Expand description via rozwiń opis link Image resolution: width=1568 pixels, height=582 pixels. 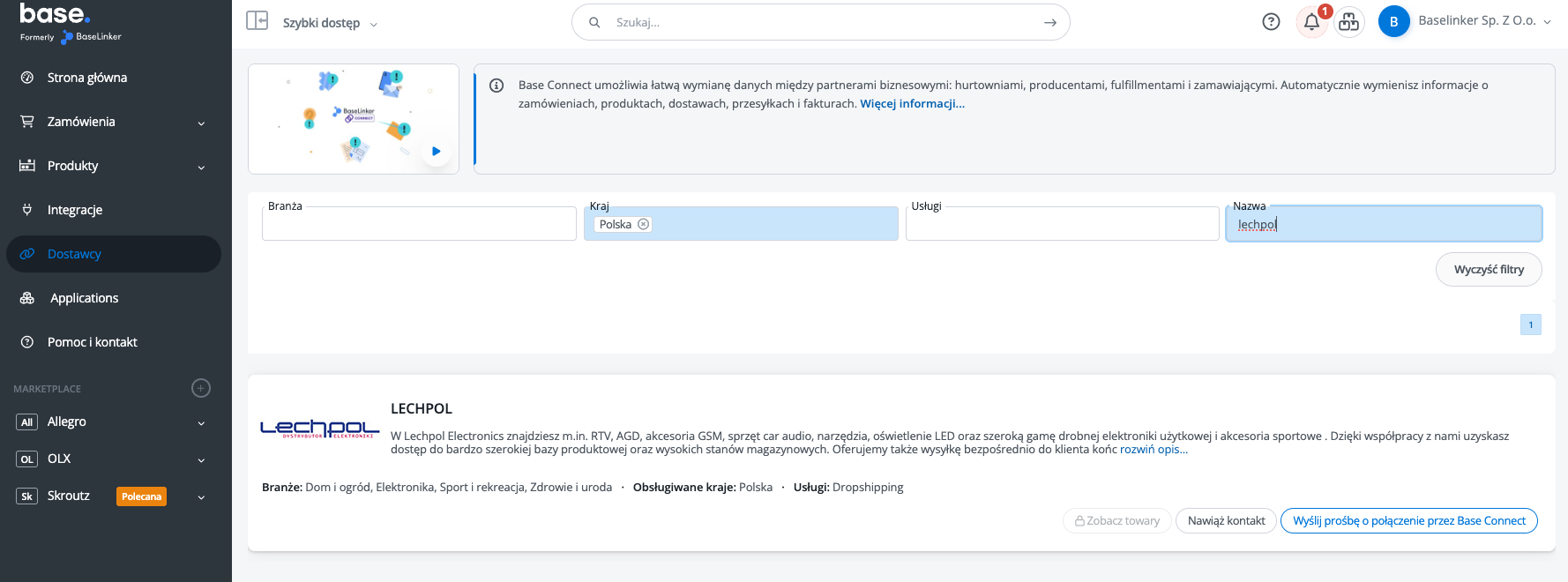tap(1154, 450)
